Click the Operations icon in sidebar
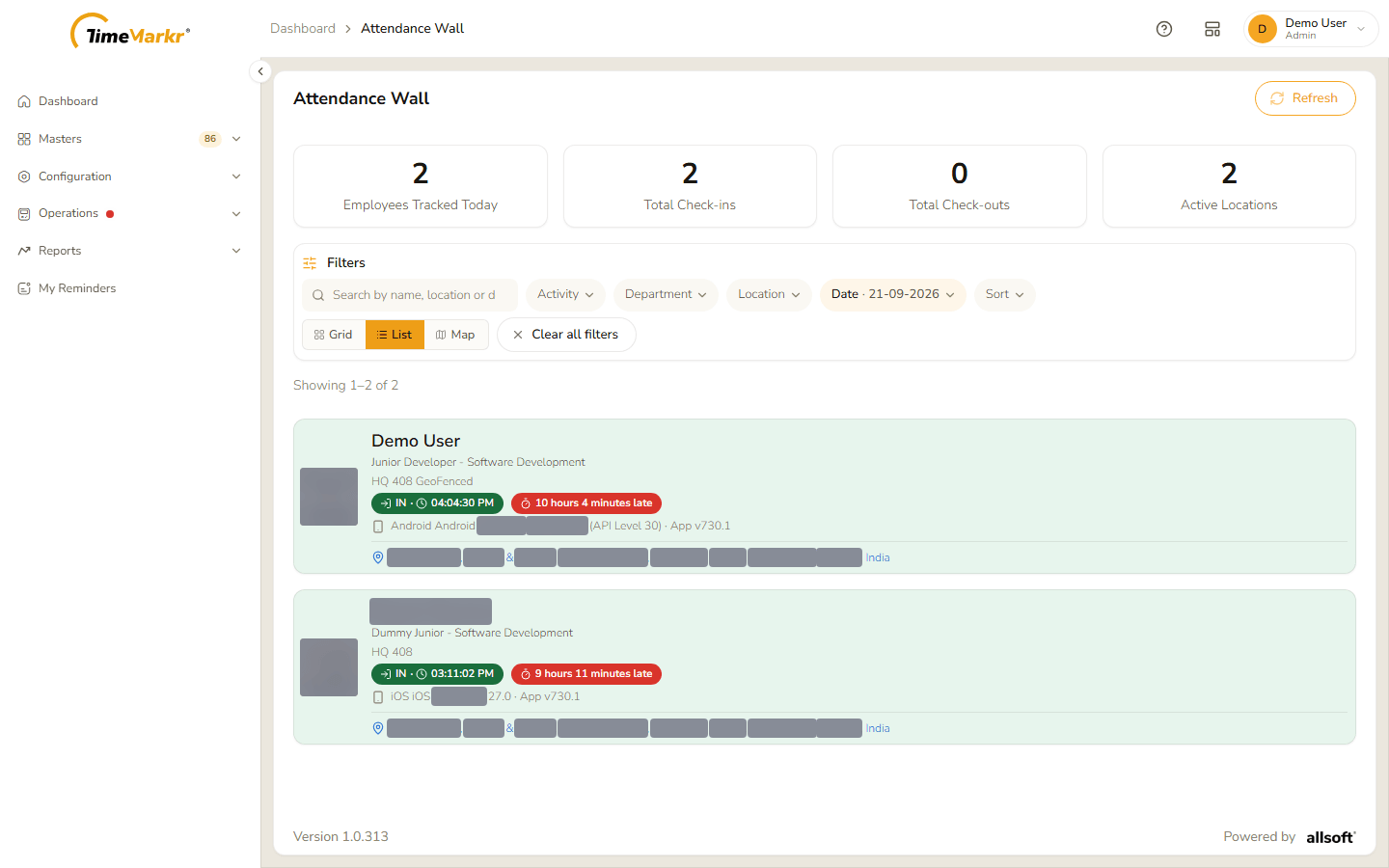The image size is (1389, 868). click(24, 214)
